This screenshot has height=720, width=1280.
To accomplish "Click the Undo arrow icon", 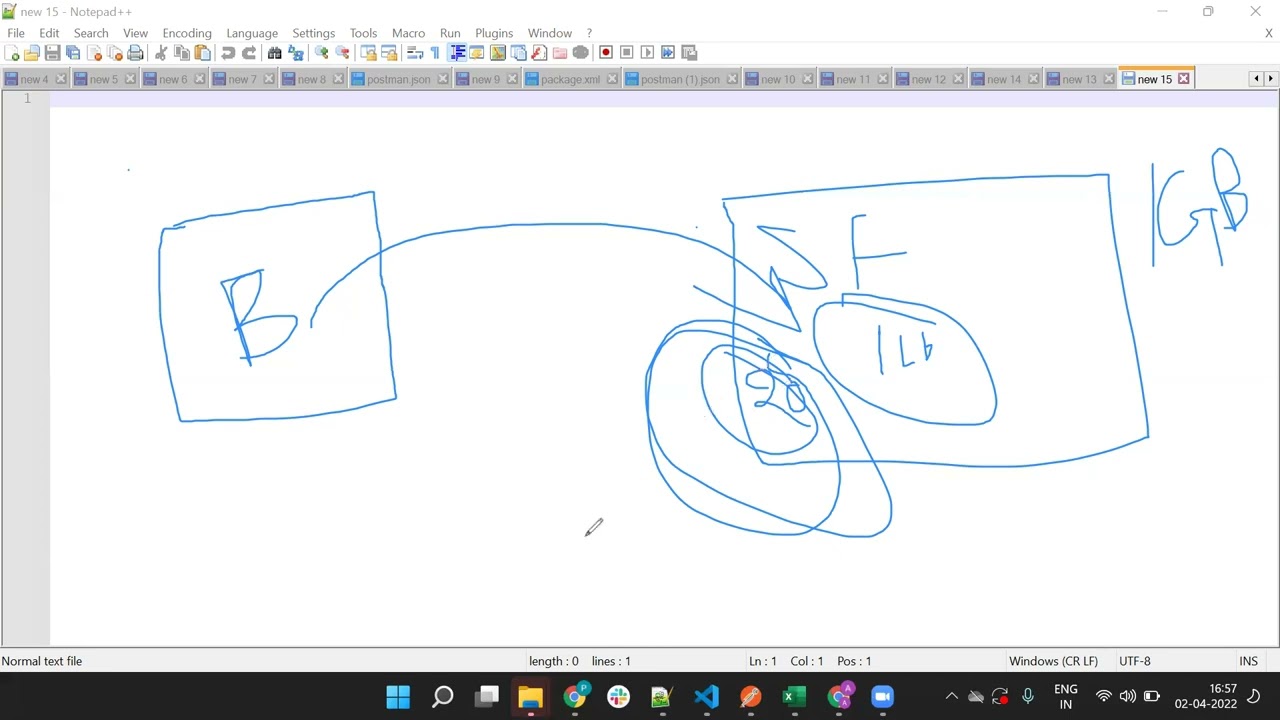I will [x=228, y=53].
